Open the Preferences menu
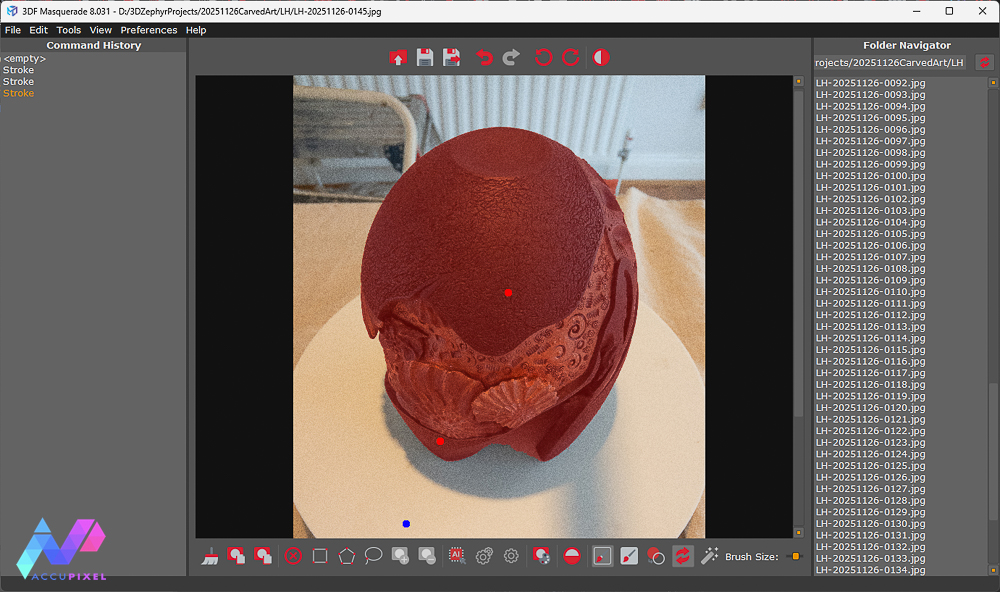Image resolution: width=1000 pixels, height=592 pixels. tap(148, 29)
